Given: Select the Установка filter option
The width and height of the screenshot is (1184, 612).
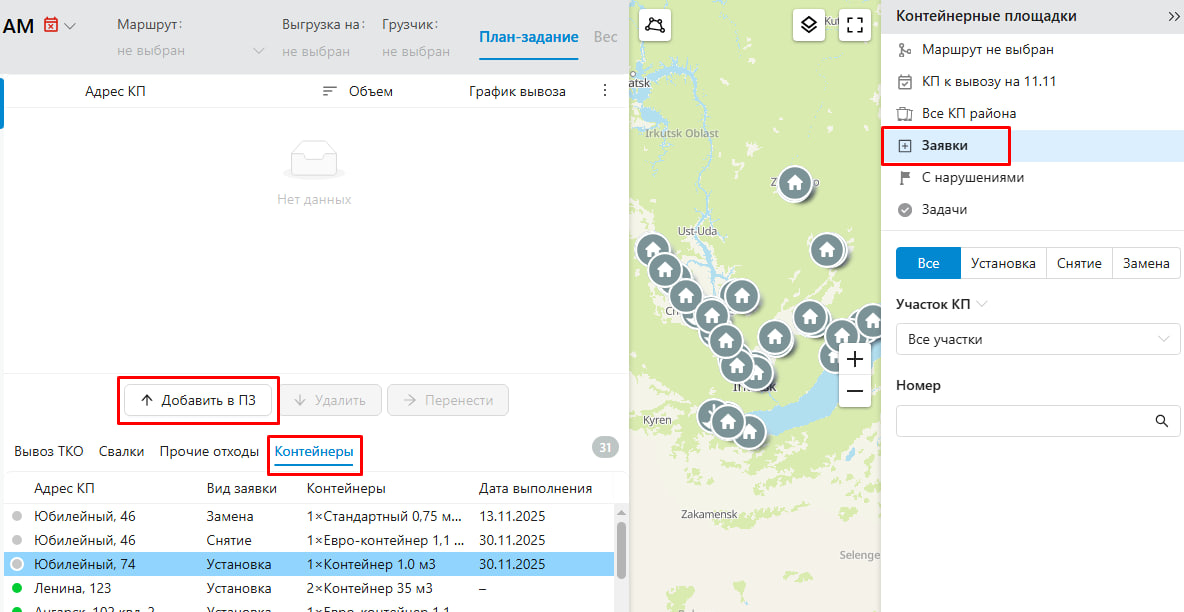Looking at the screenshot, I should pyautogui.click(x=1003, y=263).
